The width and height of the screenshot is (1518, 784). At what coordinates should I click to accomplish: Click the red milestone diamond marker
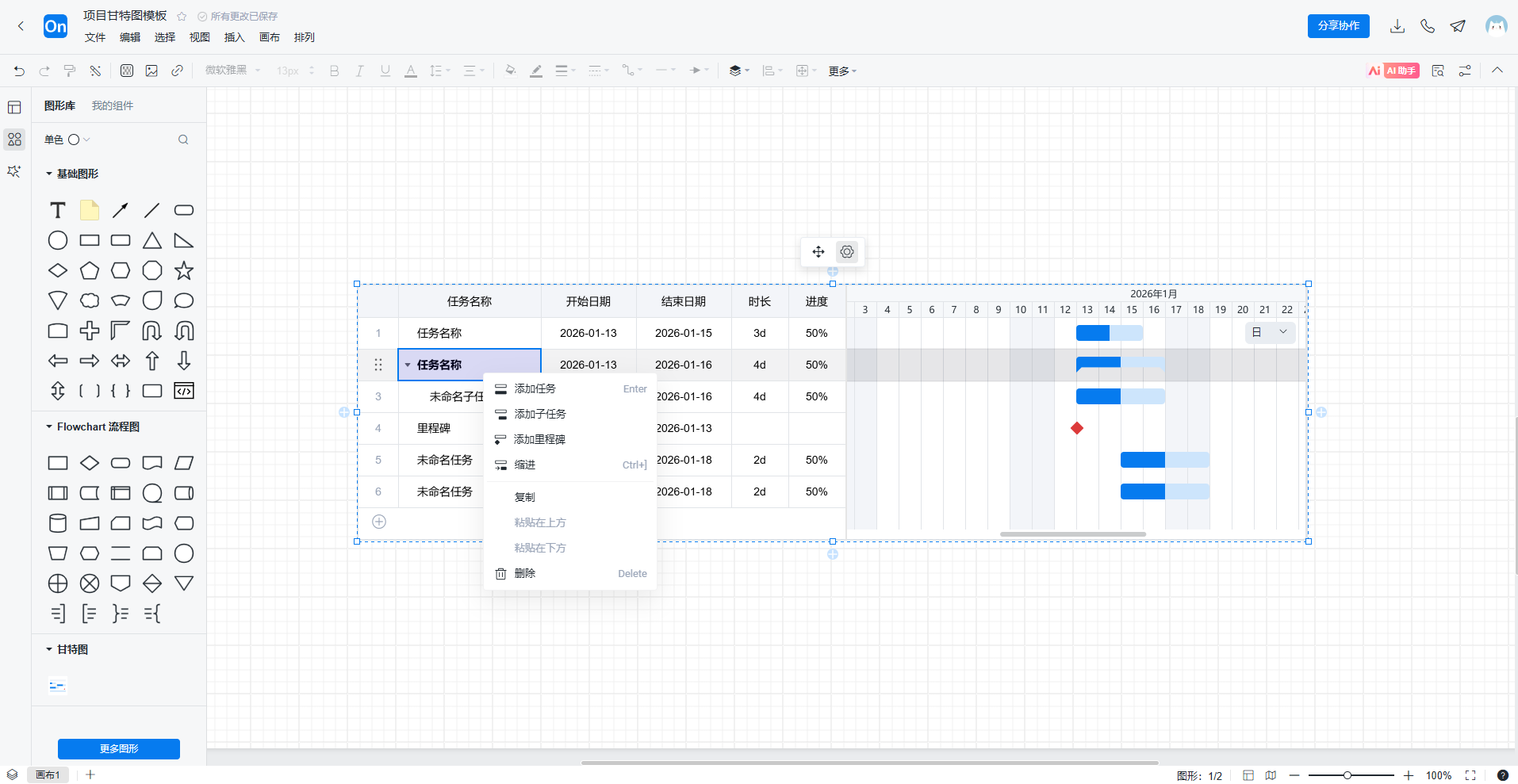[x=1077, y=428]
